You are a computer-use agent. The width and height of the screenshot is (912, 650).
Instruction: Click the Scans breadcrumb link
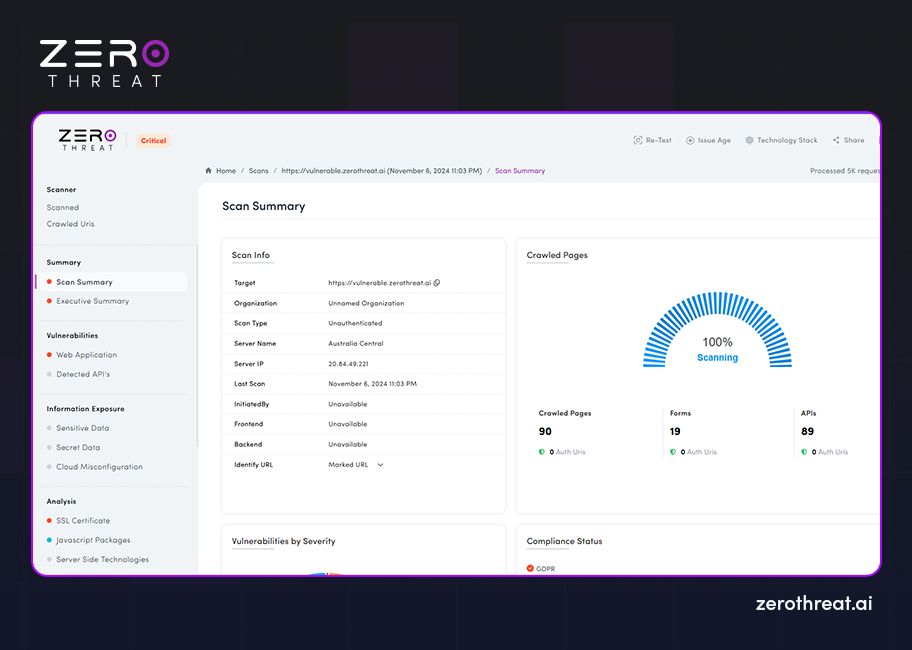258,170
